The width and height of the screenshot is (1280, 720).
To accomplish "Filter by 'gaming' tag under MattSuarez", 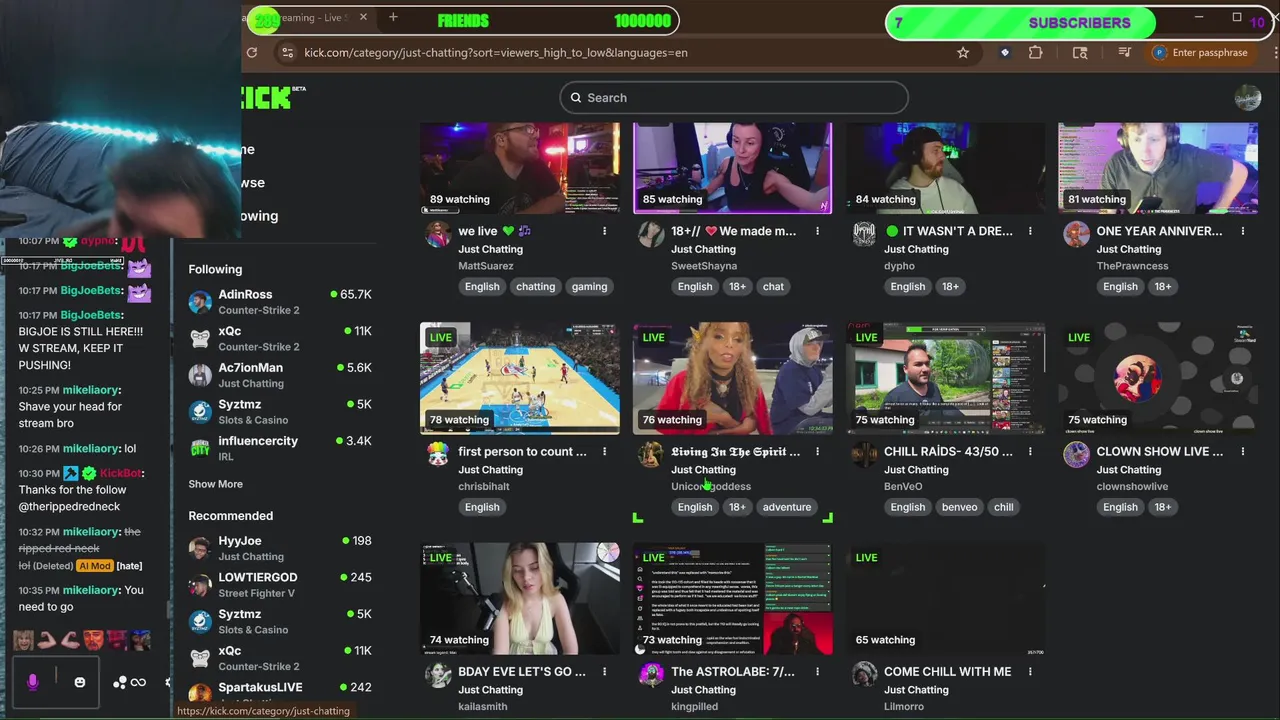I will [589, 286].
